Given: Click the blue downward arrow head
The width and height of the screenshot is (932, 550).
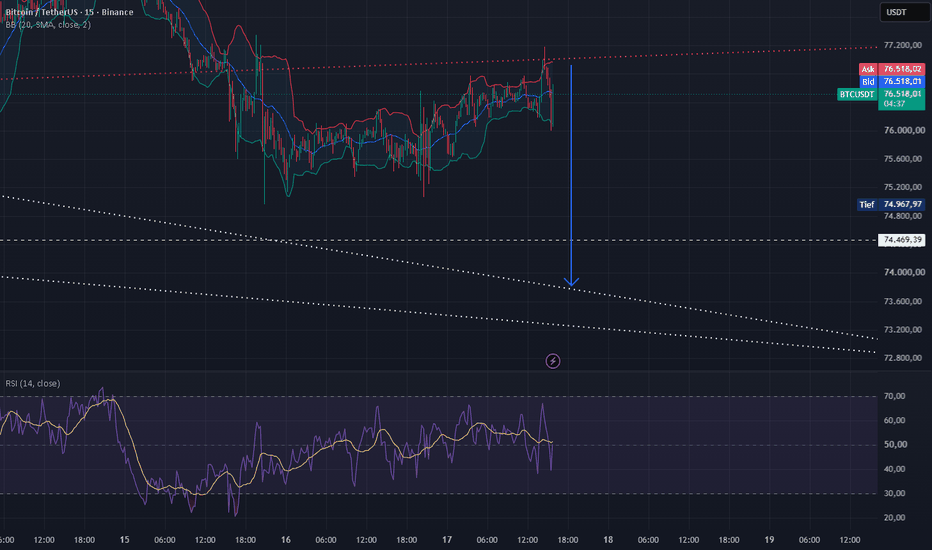Looking at the screenshot, I should 571,282.
